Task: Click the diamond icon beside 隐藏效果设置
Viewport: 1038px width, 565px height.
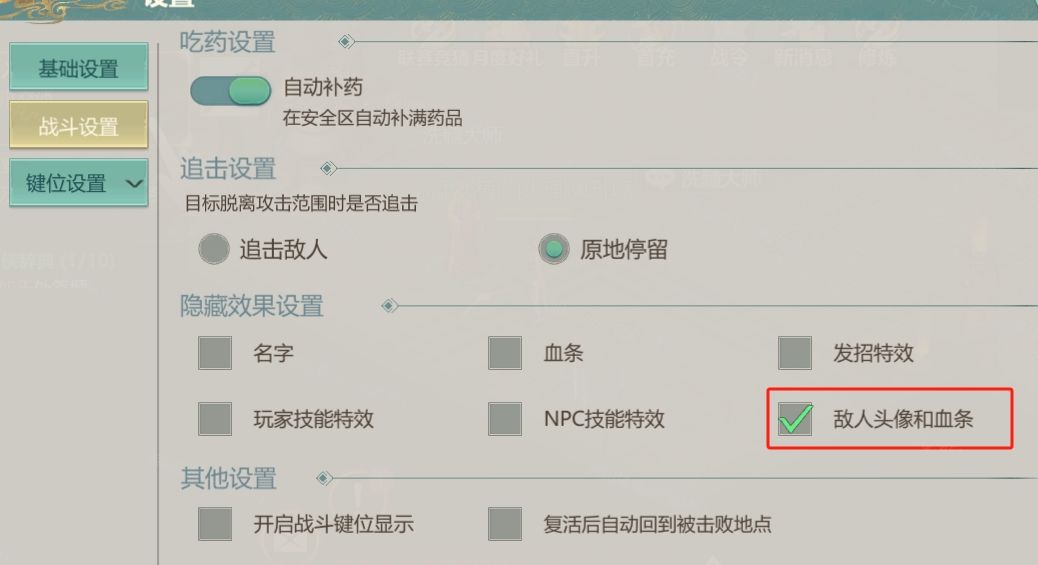Action: [x=390, y=305]
